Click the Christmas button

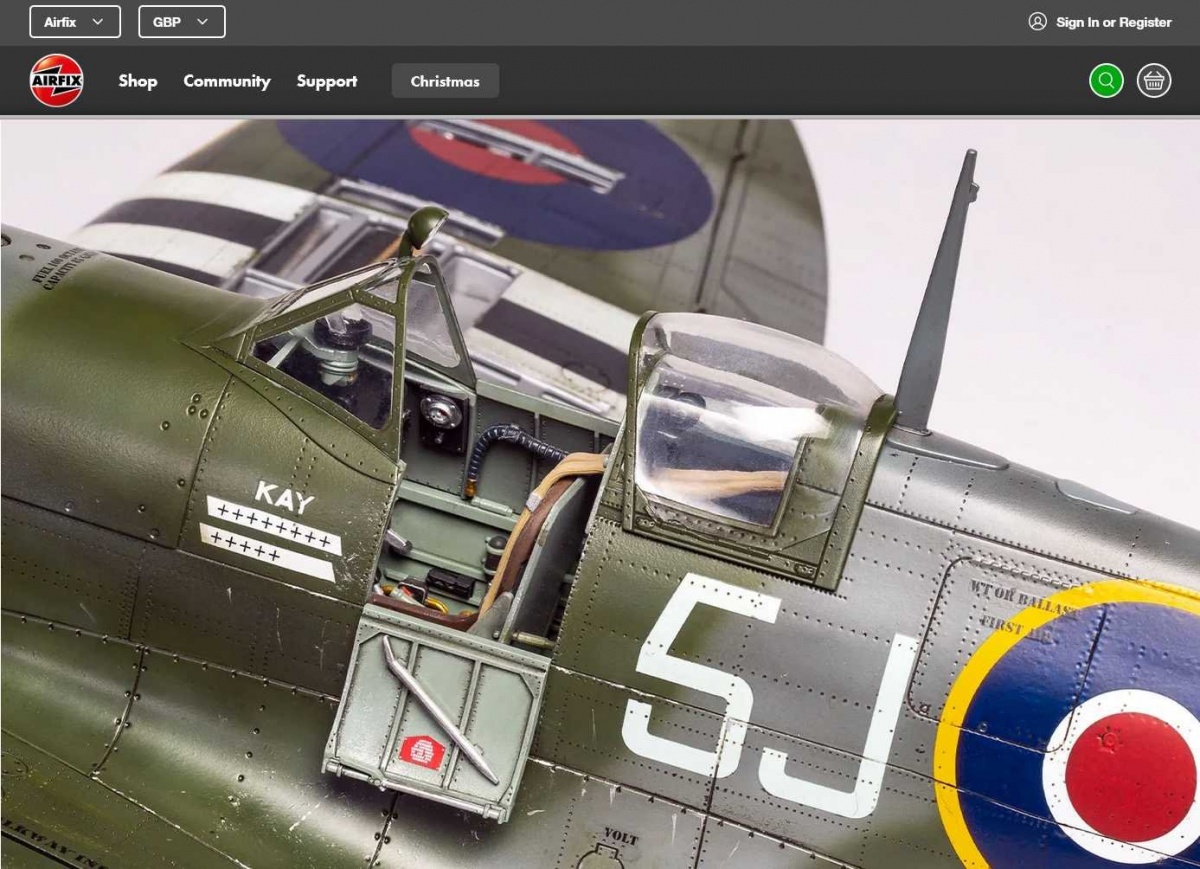pos(445,81)
